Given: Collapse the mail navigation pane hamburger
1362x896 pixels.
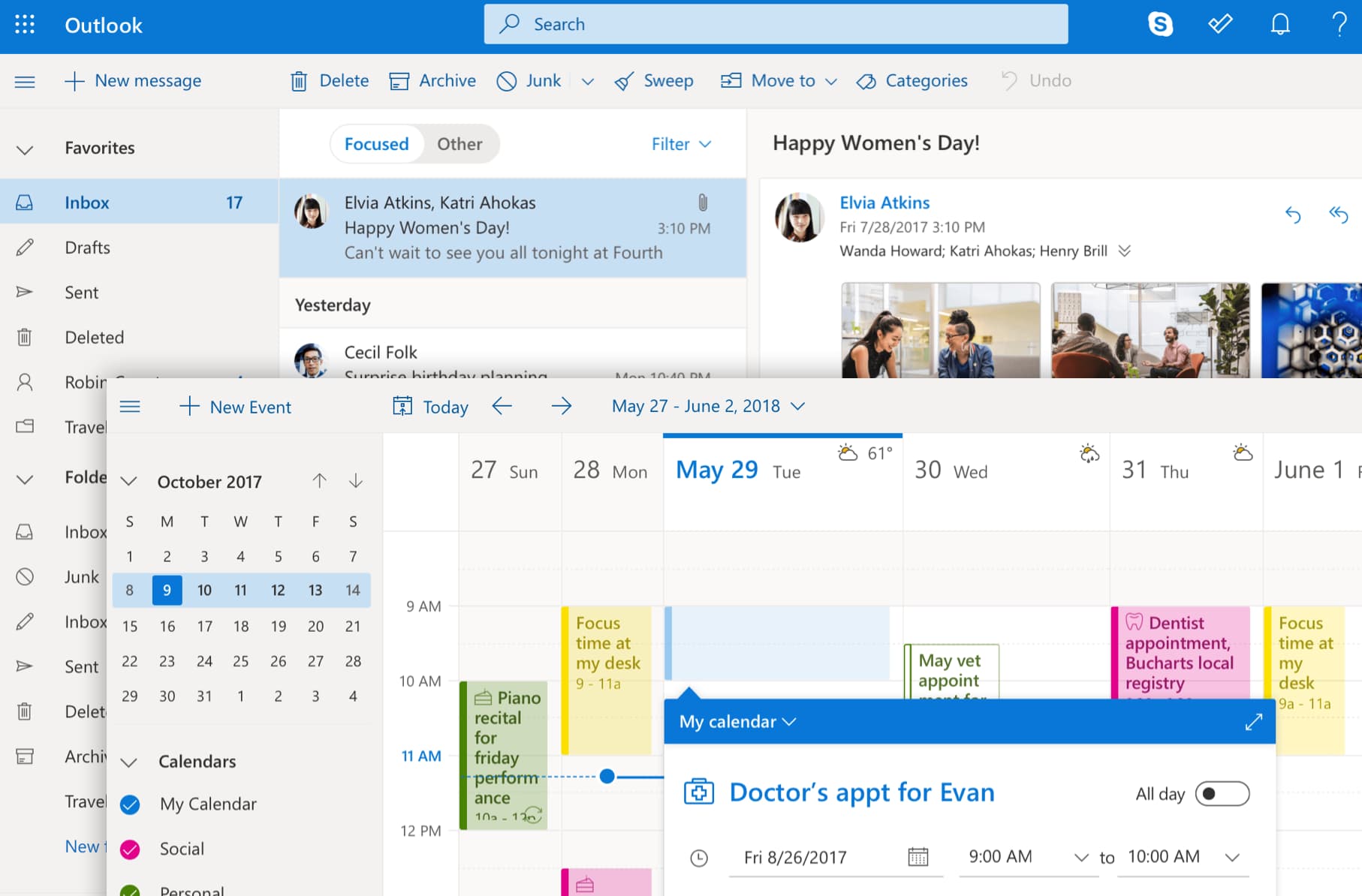Looking at the screenshot, I should click(25, 81).
